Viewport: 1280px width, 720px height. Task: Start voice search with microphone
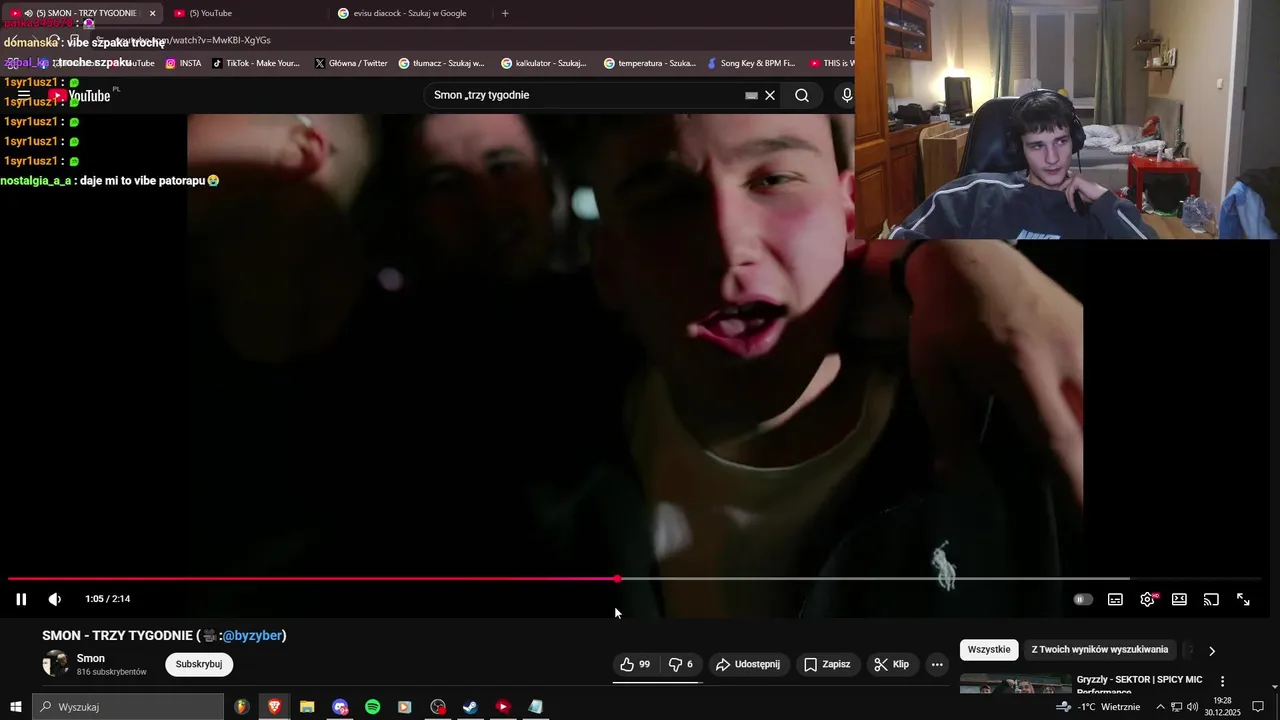coord(847,95)
